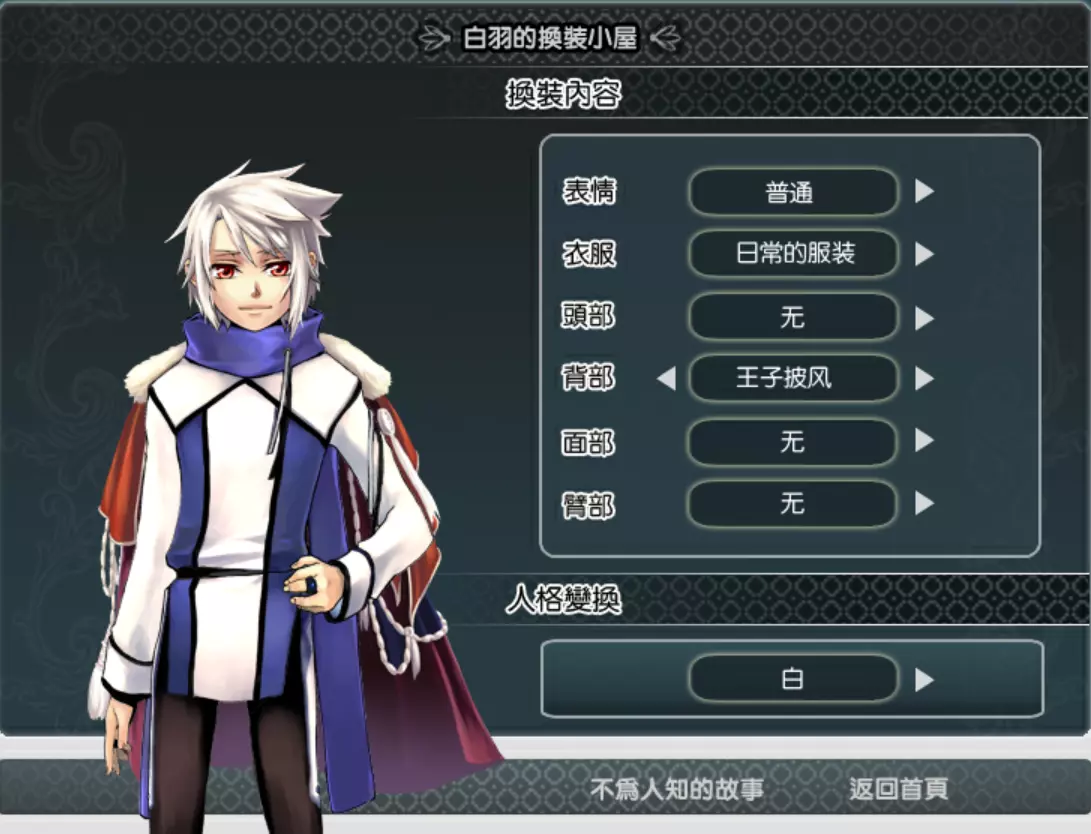Click next arrow beside 王子披风 selector
Screen dimensions: 1091x834
tap(924, 378)
